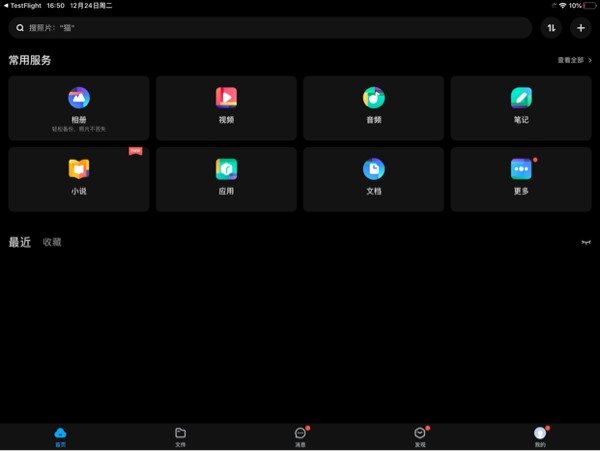The image size is (600, 451).
Task: Open the 更多 (More) services tile
Action: click(521, 178)
